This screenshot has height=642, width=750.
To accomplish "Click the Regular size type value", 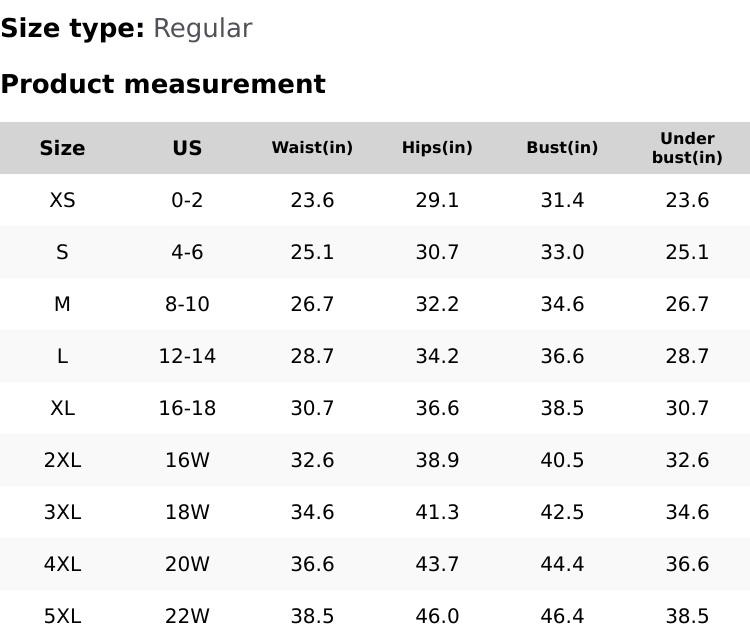I will [202, 29].
